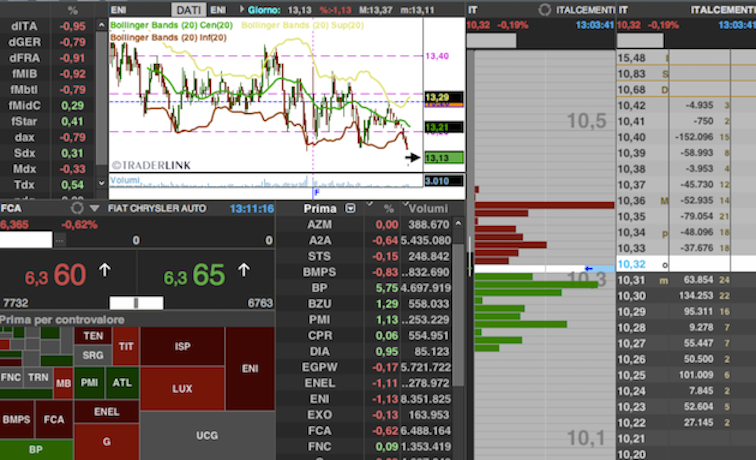Image resolution: width=756 pixels, height=460 pixels.
Task: Click the TEN tile in treemap
Action: pyautogui.click(x=93, y=336)
